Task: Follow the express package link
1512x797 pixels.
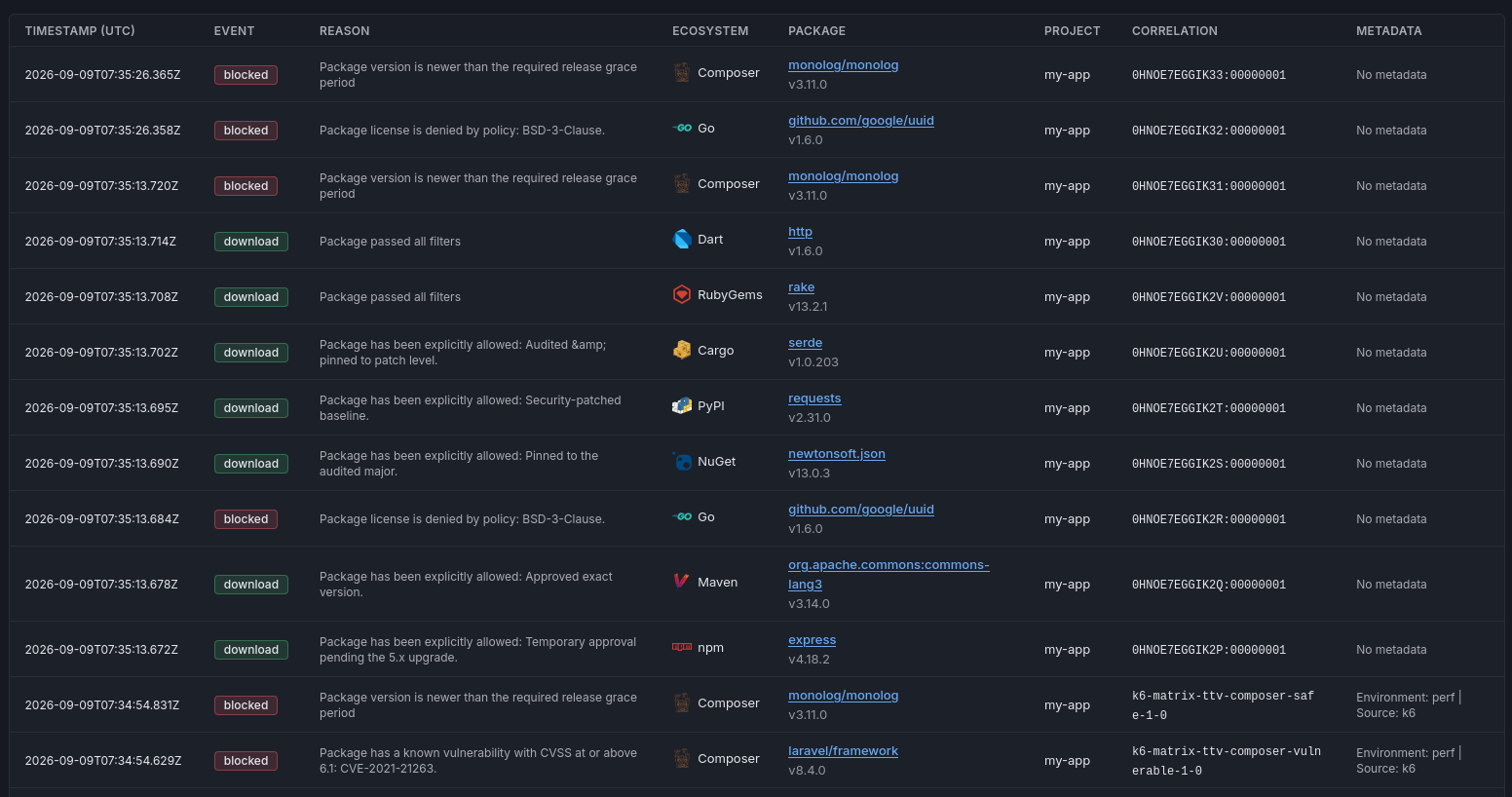Action: (812, 640)
